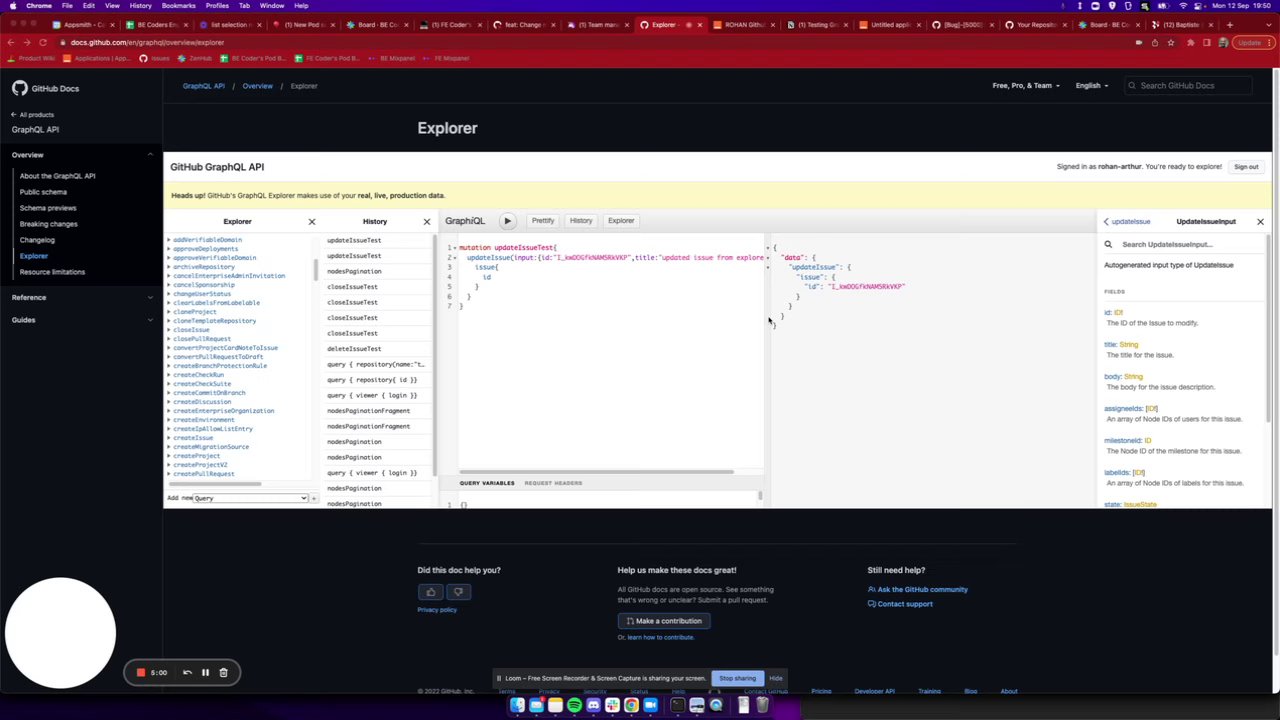Close the UpdateIssueInput docs panel
Viewport: 1280px width, 720px height.
[x=1260, y=222]
